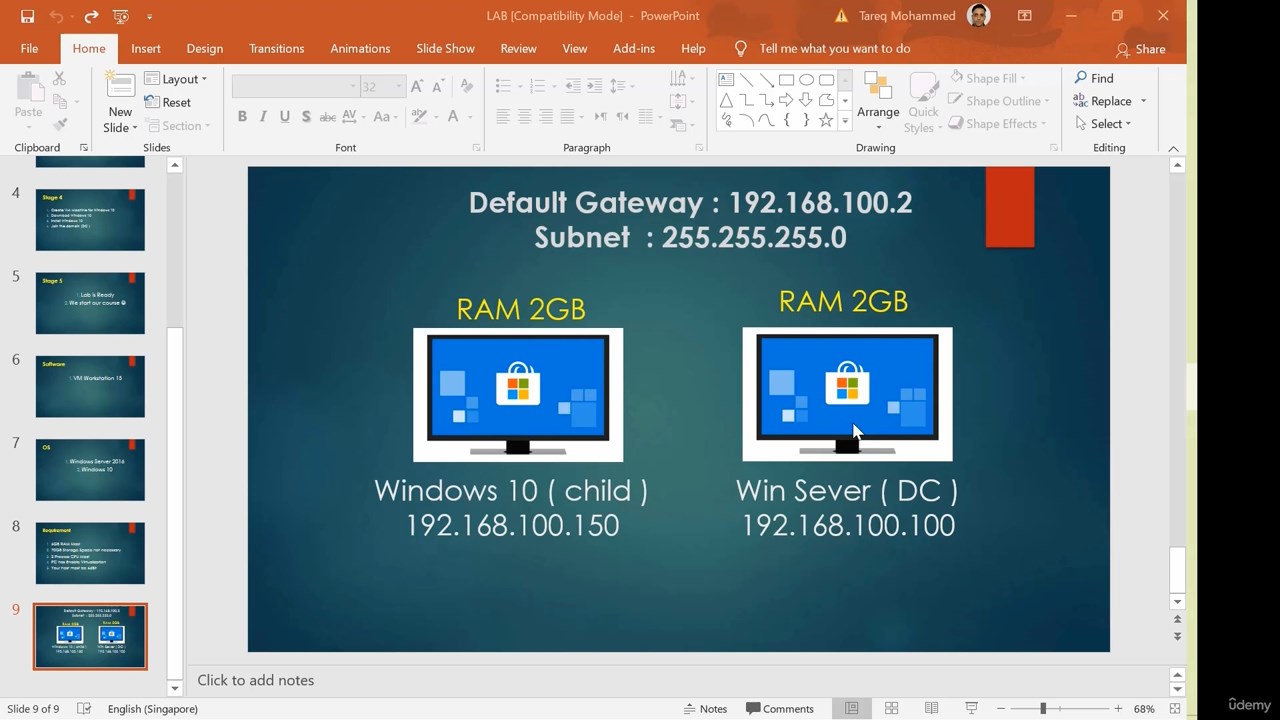Click the Find button

pos(1094,78)
